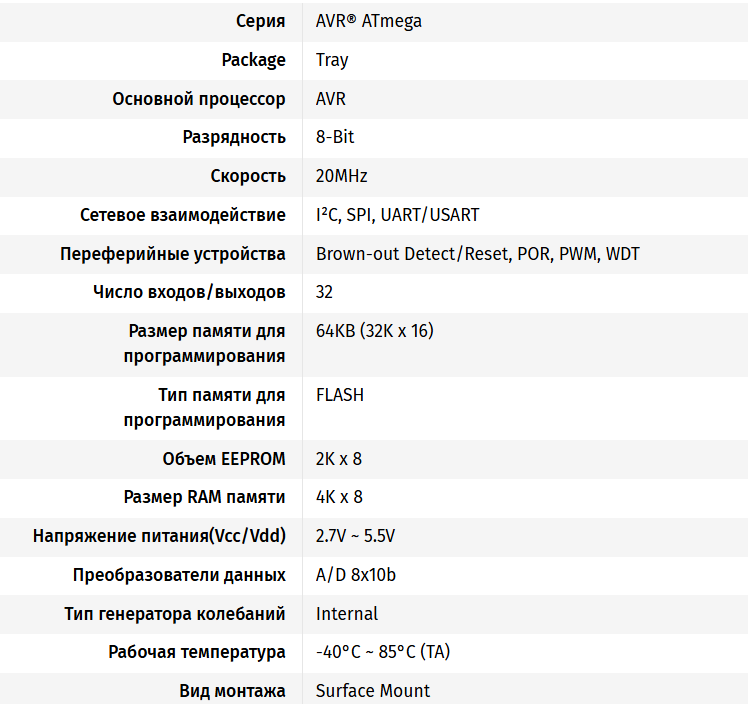Select the "Число входов/выходов" label
The height and width of the screenshot is (704, 748).
(189, 292)
